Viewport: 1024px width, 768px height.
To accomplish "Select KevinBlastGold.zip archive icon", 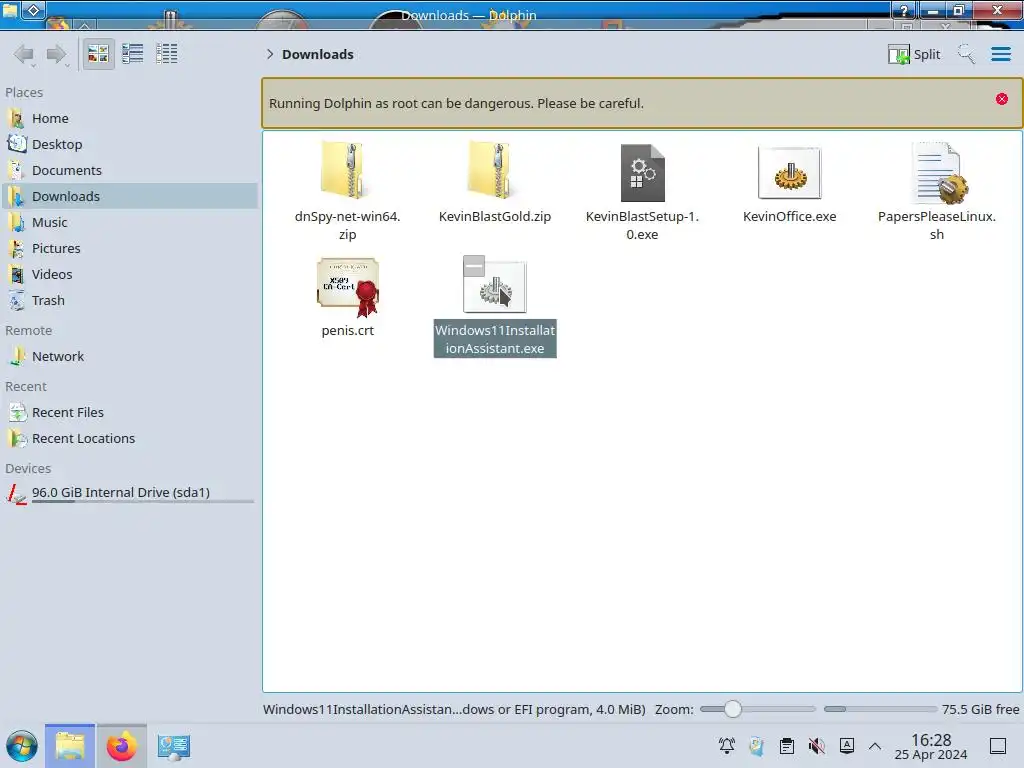I will point(494,171).
